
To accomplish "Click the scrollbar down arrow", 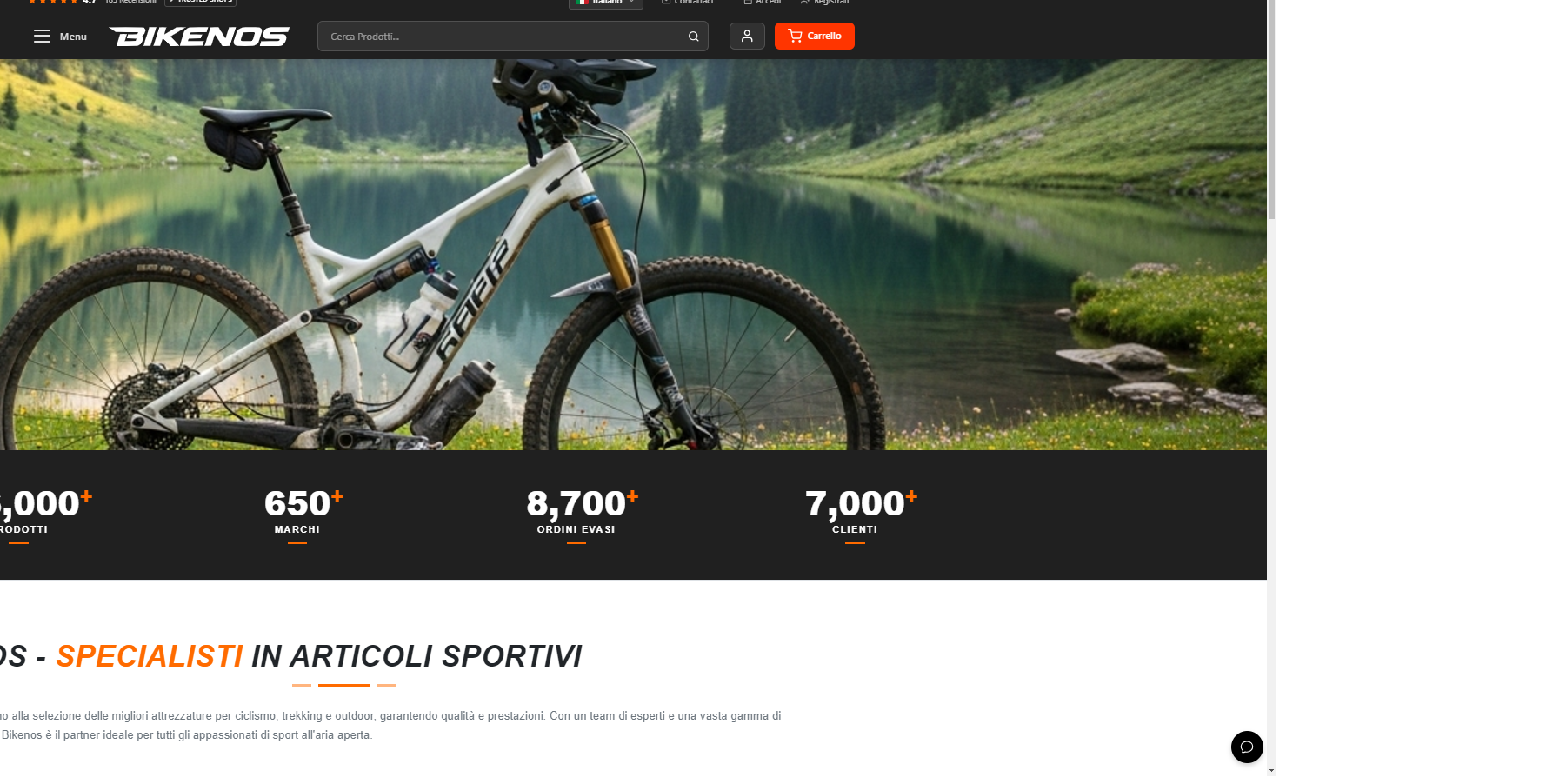I will pyautogui.click(x=1271, y=770).
